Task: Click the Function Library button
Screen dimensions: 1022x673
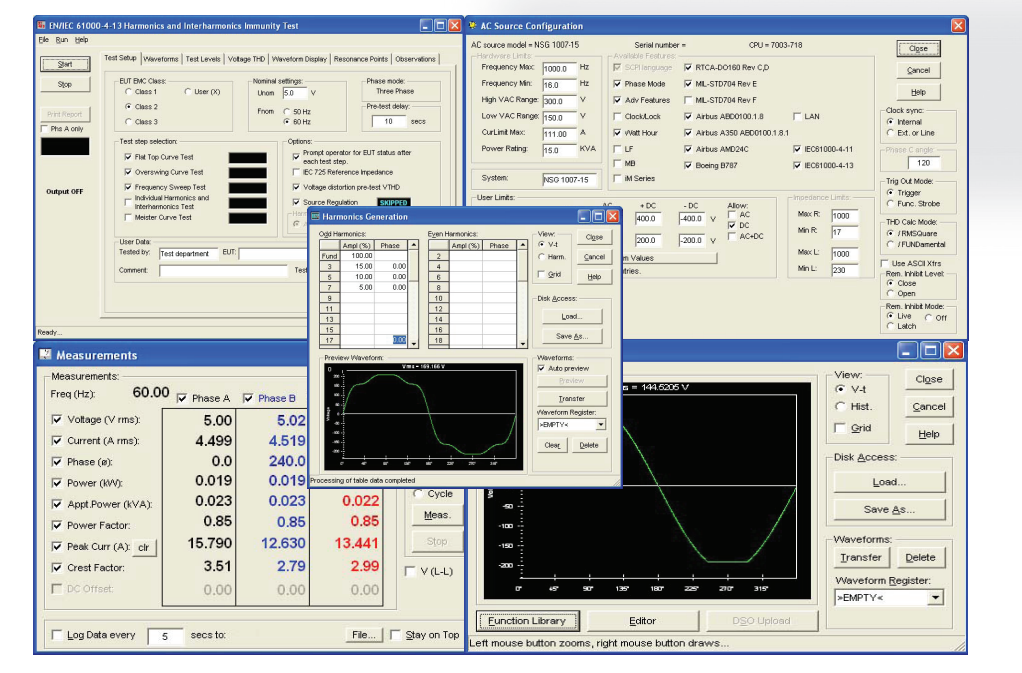Action: (x=527, y=621)
